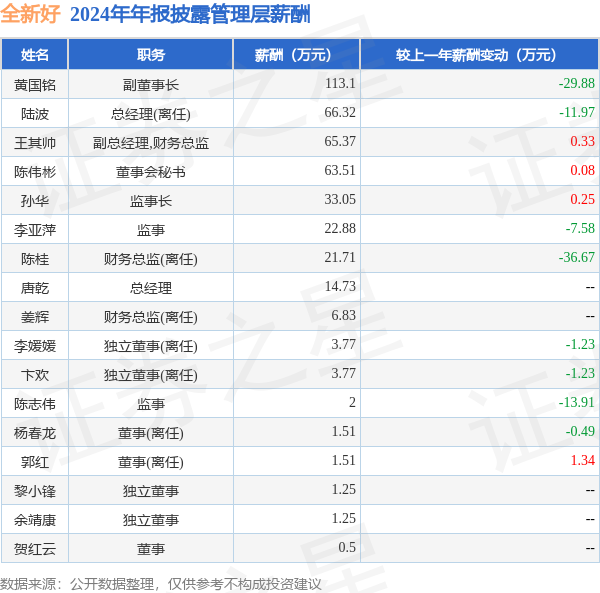Screen dimensions: 600x593
Task: Click the 姓名 column header
Action: [35, 55]
